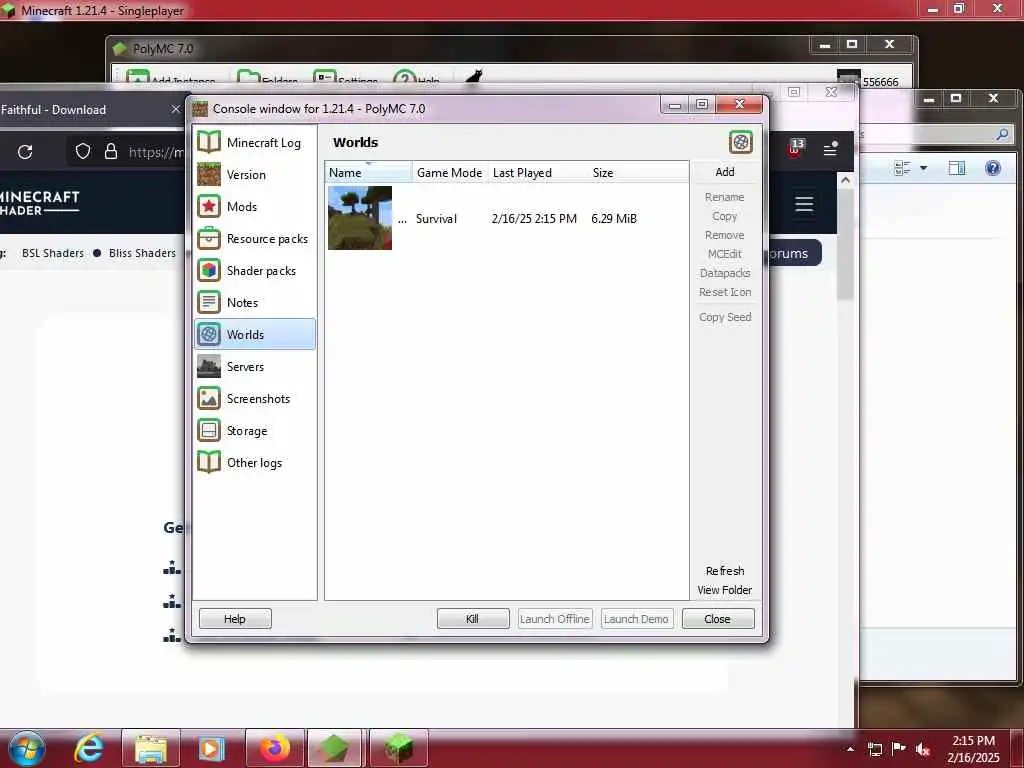Refresh the worlds list

(x=725, y=571)
